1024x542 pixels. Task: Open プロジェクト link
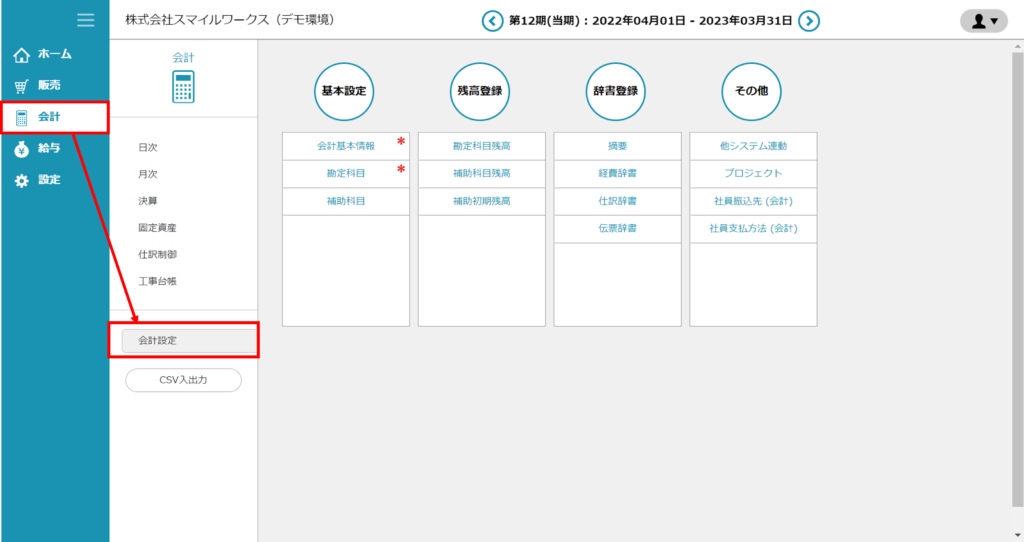click(x=754, y=174)
